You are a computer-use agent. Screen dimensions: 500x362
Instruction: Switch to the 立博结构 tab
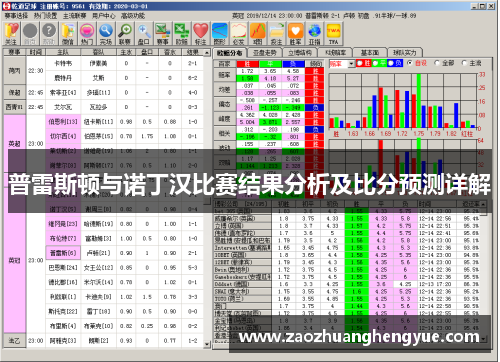point(300,53)
